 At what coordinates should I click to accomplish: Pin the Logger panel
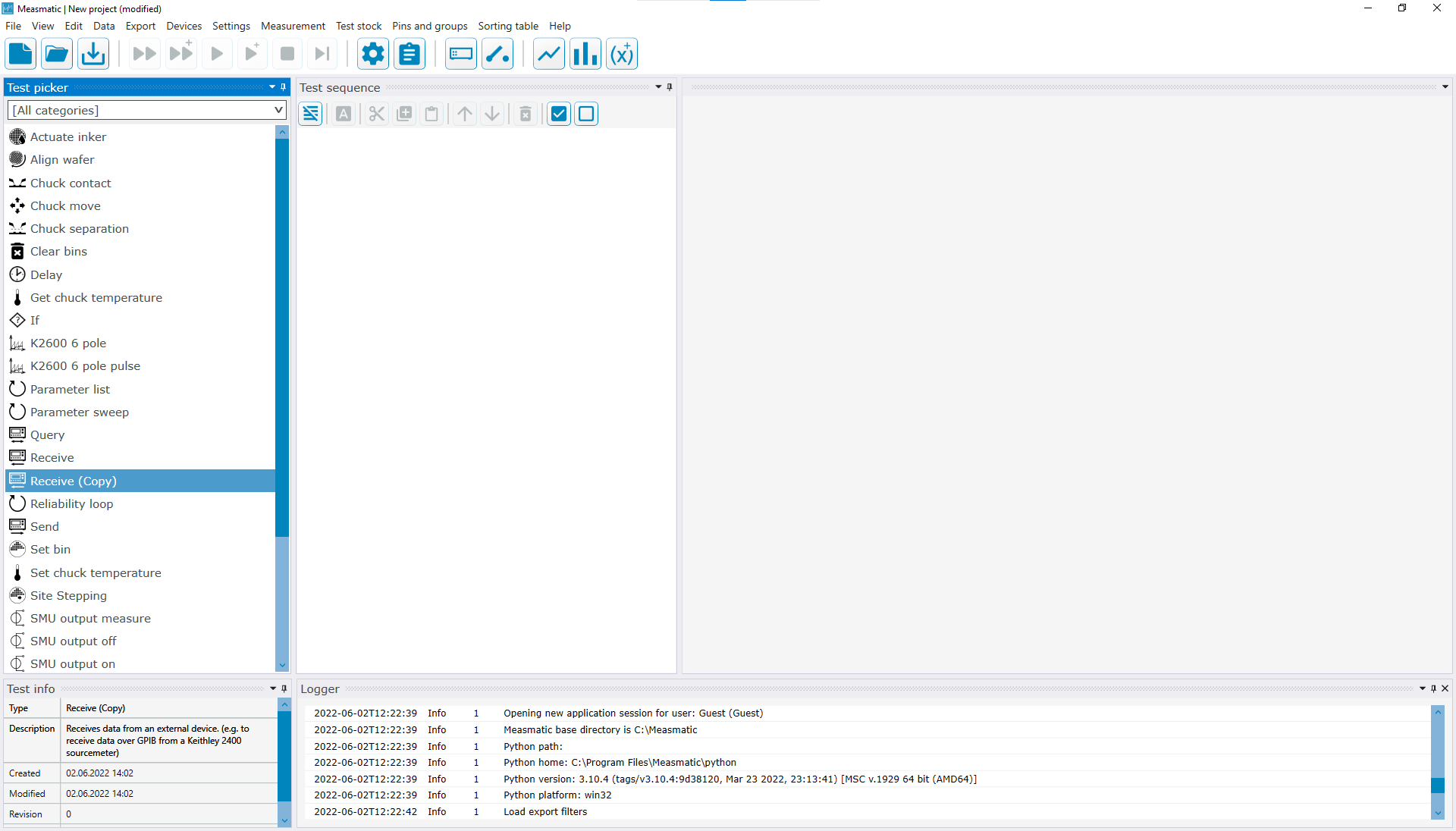(1433, 688)
